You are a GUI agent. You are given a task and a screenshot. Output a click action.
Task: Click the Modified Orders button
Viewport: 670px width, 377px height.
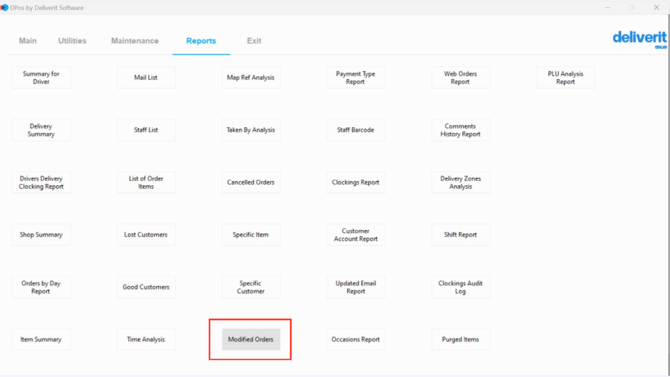251,339
